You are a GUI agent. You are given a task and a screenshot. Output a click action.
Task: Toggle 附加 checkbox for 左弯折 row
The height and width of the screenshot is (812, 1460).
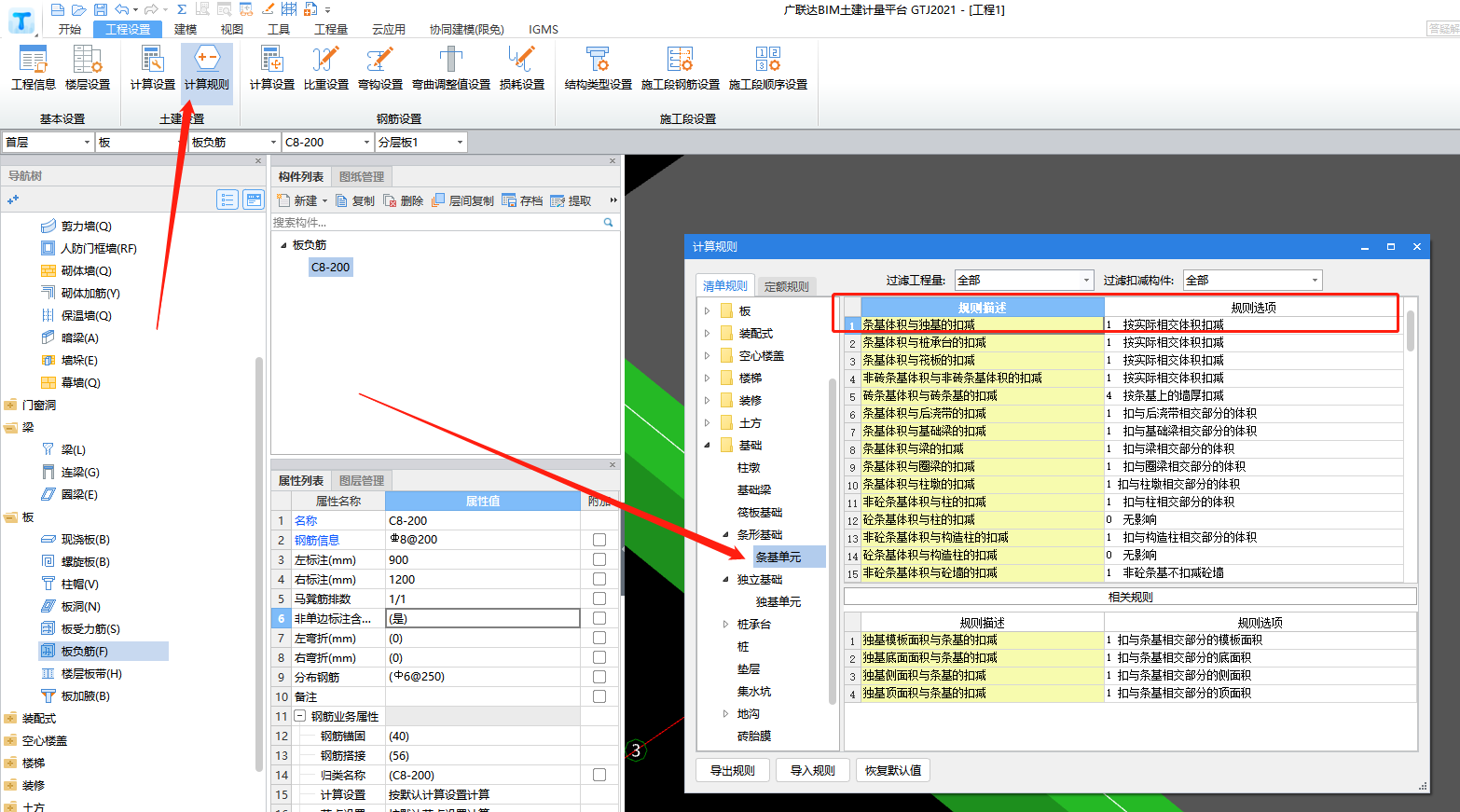click(x=599, y=638)
